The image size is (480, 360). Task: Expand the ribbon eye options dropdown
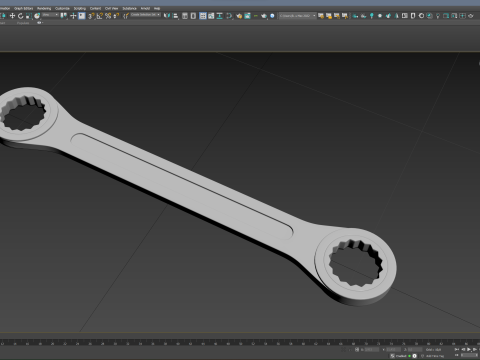[x=40, y=23]
